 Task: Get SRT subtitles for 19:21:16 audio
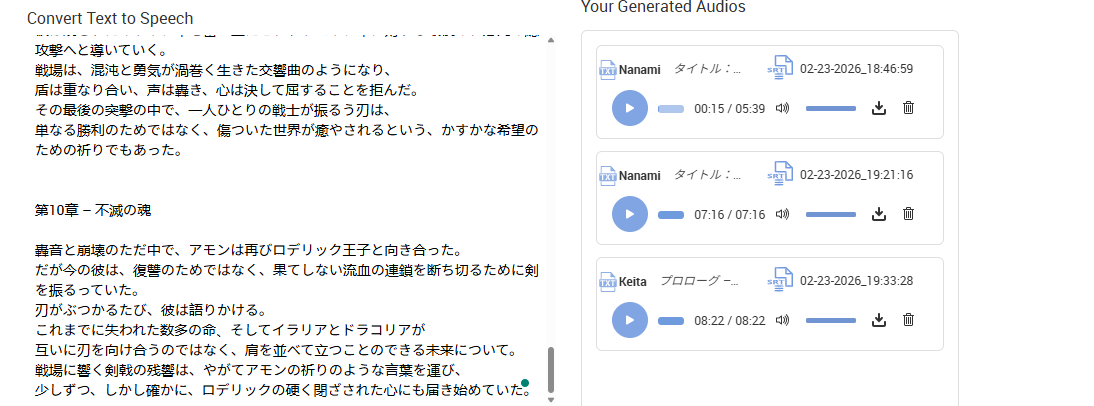tap(781, 173)
